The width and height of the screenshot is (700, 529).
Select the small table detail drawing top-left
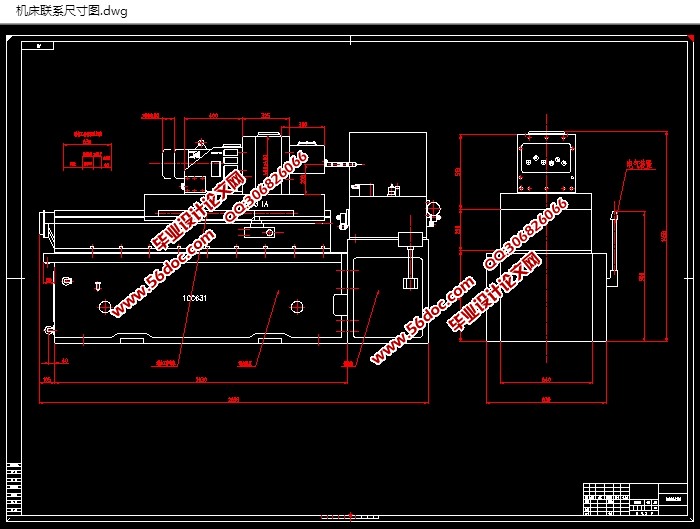87,152
